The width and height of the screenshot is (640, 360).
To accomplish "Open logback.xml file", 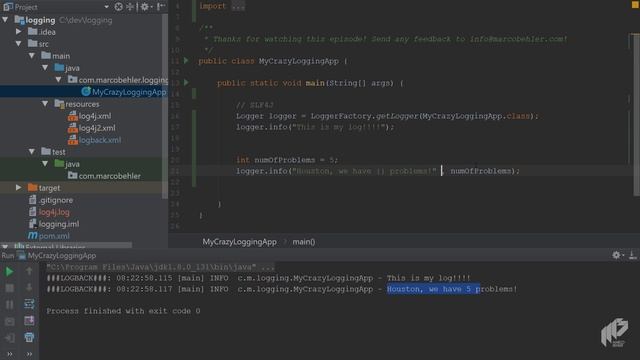I will point(95,140).
